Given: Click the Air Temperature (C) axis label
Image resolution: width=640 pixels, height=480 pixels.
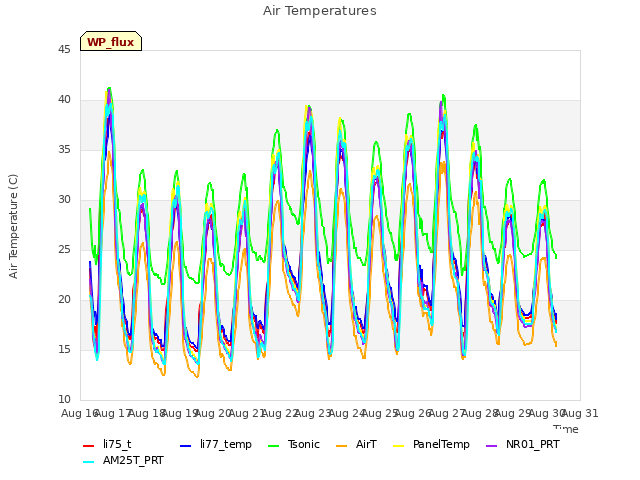Looking at the screenshot, I should pyautogui.click(x=13, y=227).
